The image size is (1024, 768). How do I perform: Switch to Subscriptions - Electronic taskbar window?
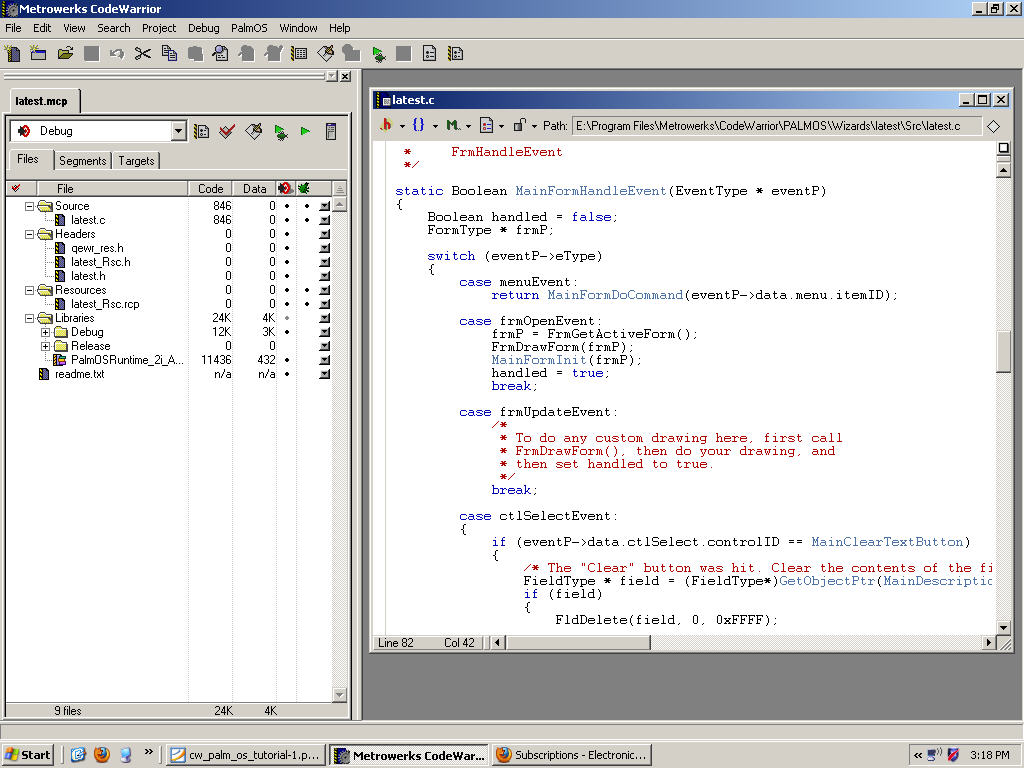click(x=572, y=755)
